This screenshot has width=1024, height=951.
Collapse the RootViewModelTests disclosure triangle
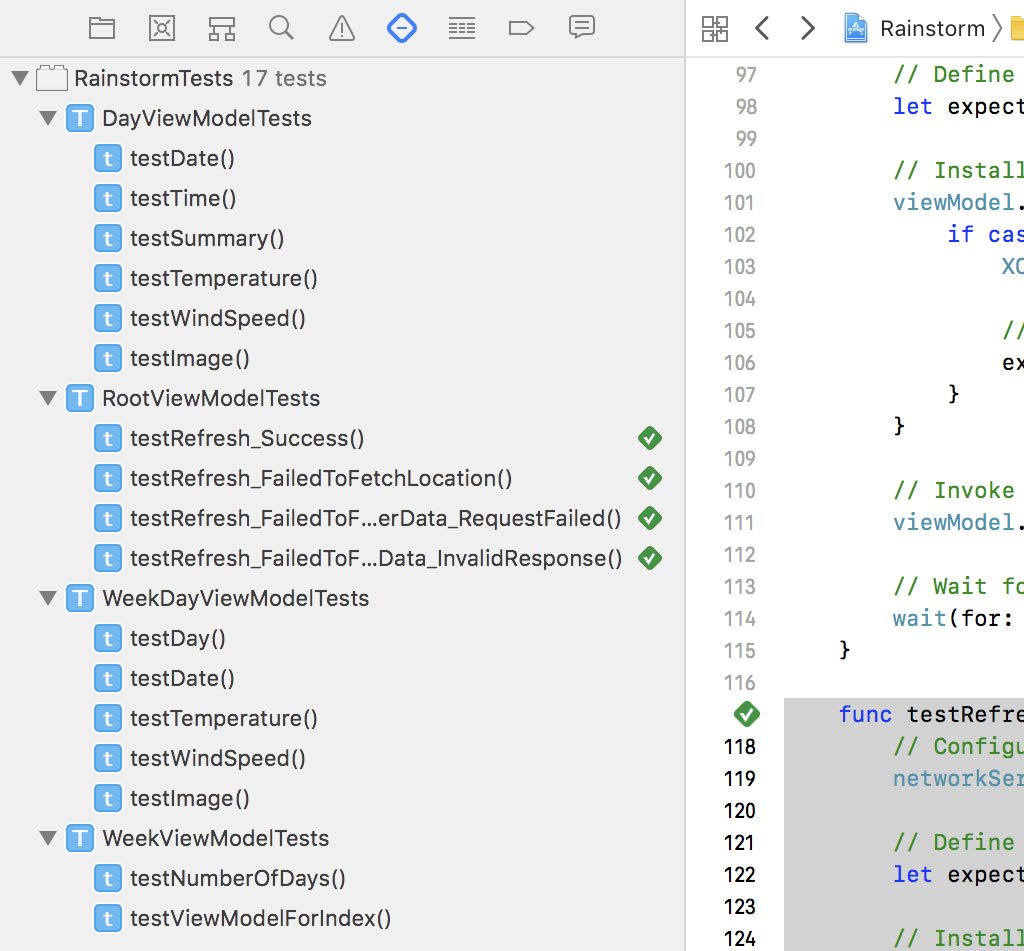point(47,398)
